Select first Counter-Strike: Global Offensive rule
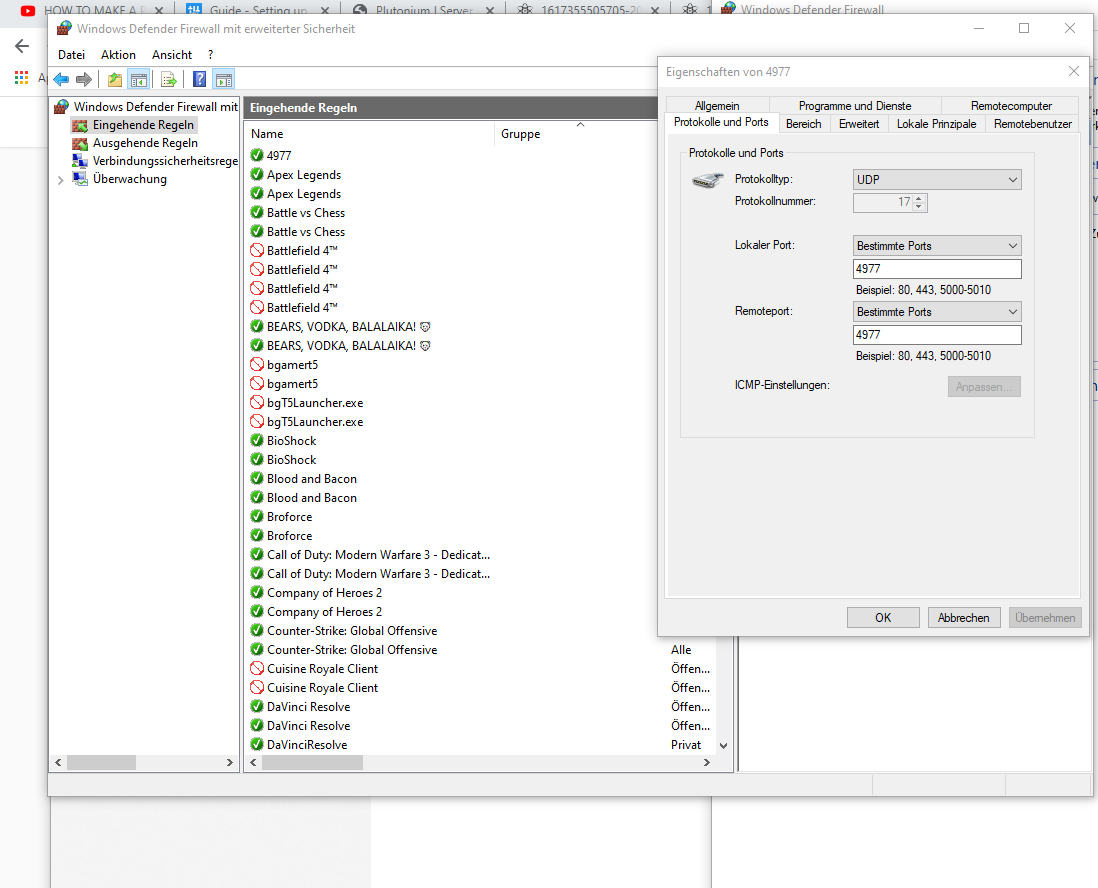 click(352, 630)
